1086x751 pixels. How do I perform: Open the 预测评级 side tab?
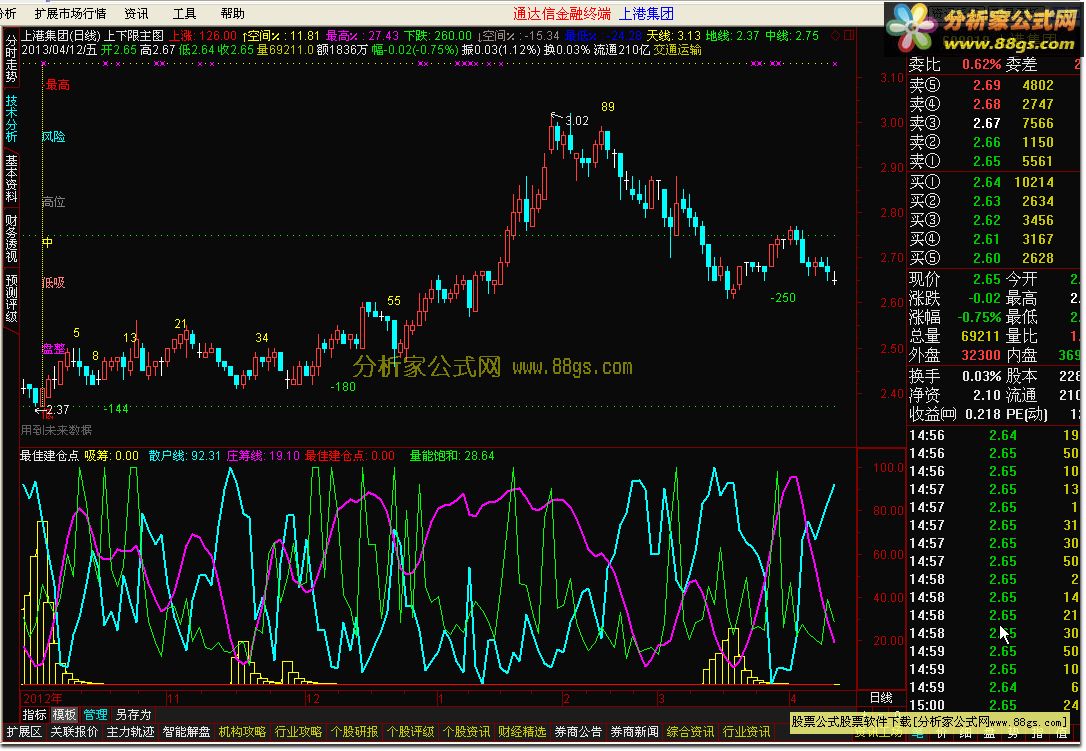[11, 298]
